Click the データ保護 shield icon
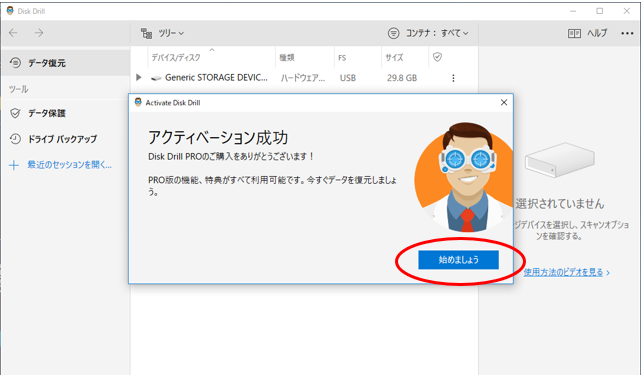The width and height of the screenshot is (642, 376). [15, 113]
